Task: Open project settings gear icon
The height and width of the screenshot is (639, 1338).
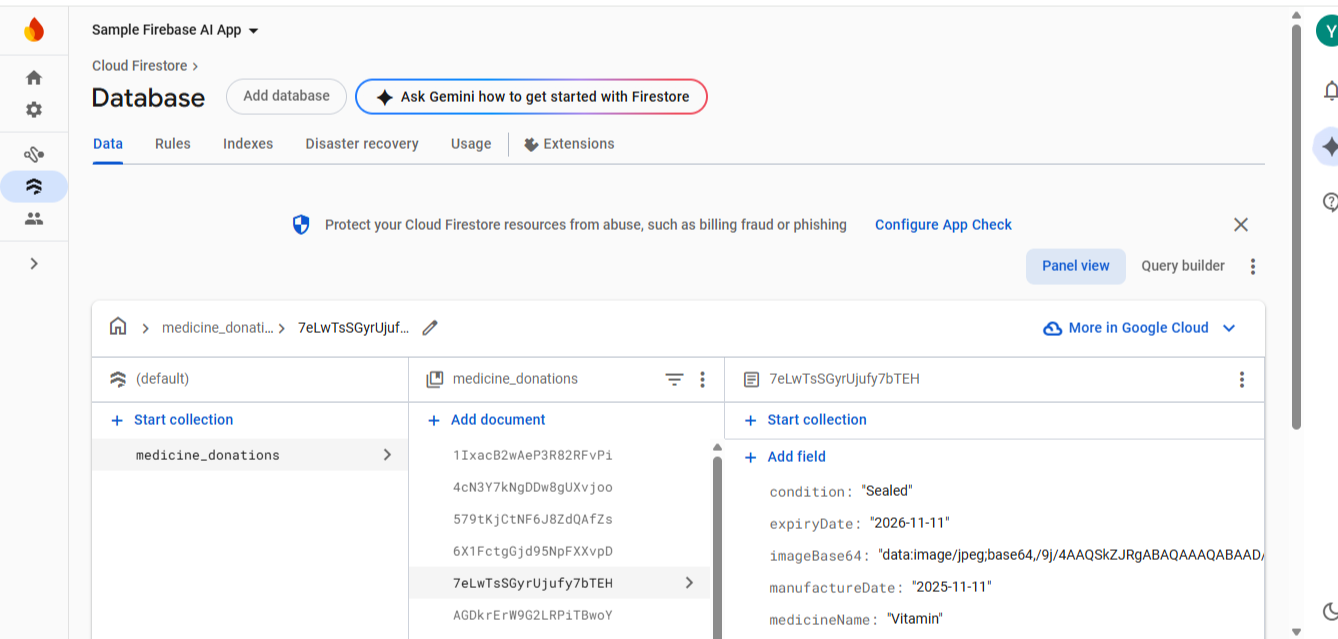Action: click(x=34, y=110)
